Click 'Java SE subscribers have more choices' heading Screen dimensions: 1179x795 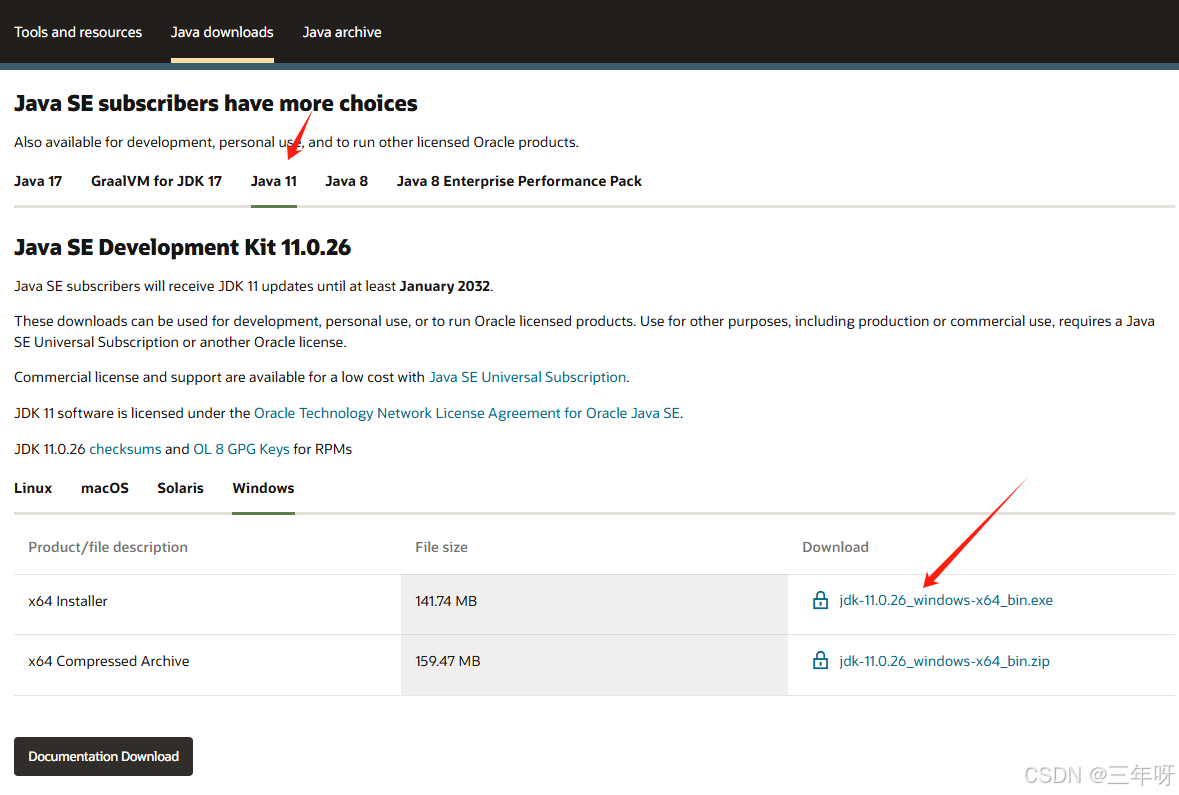(216, 103)
